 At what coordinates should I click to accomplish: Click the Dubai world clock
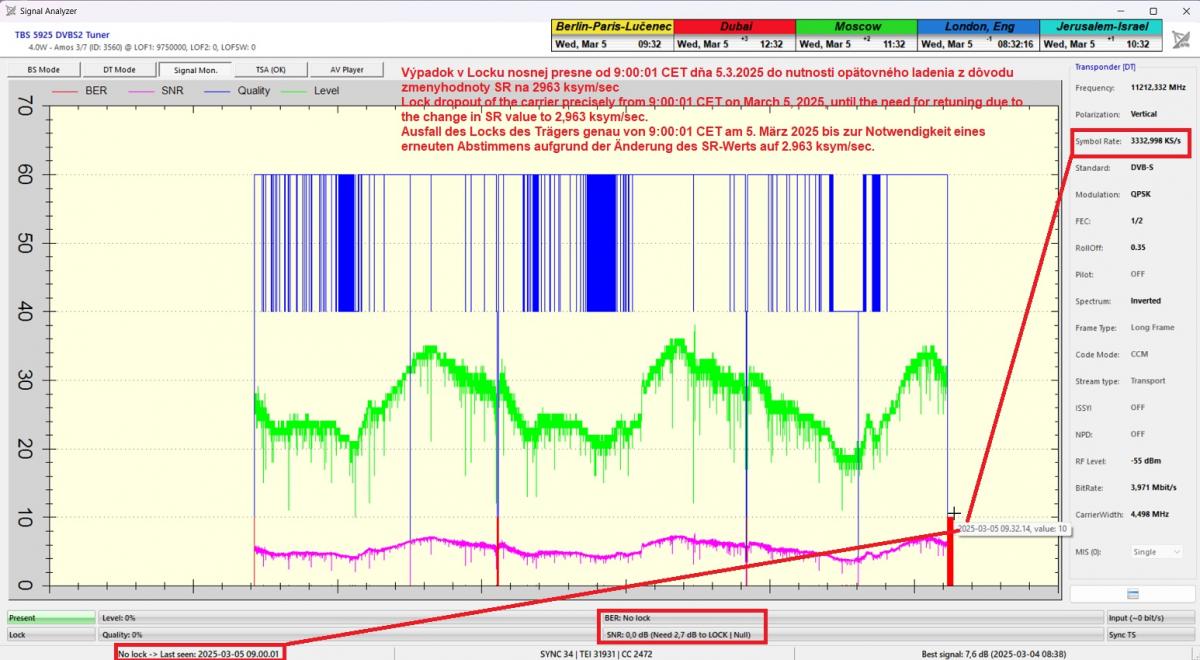tap(734, 35)
